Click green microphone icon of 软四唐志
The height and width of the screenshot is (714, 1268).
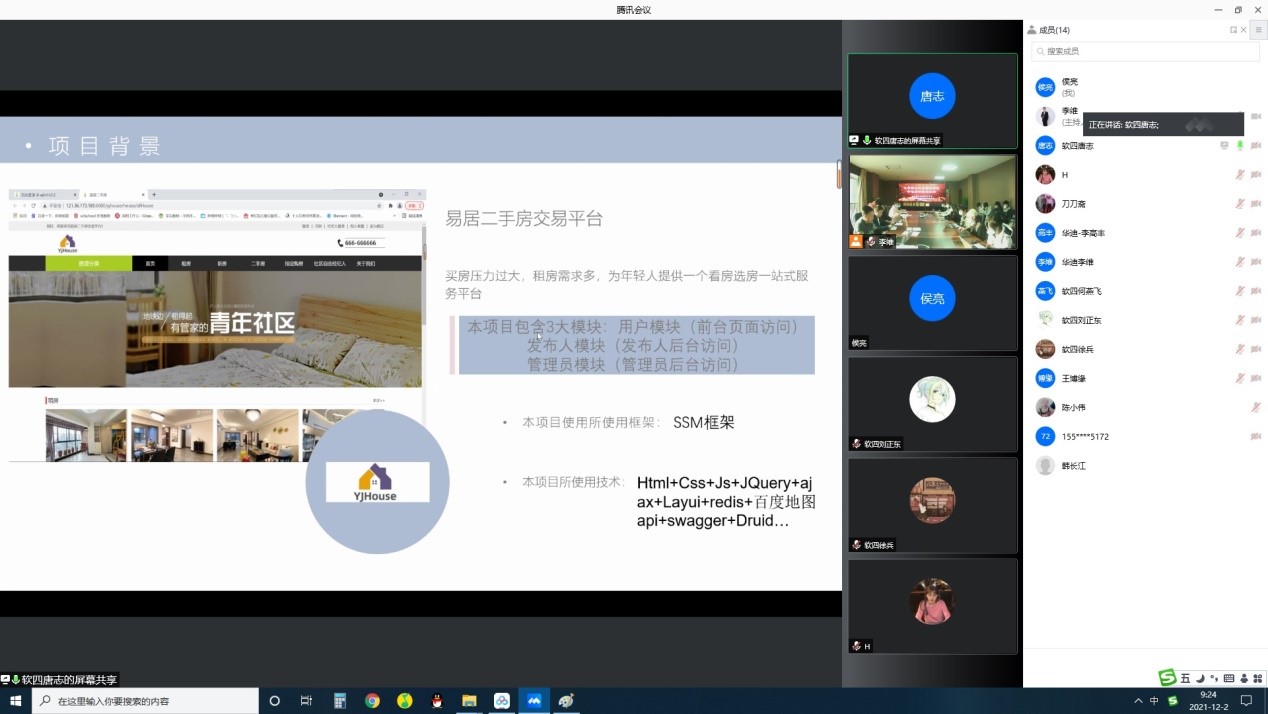1240,146
